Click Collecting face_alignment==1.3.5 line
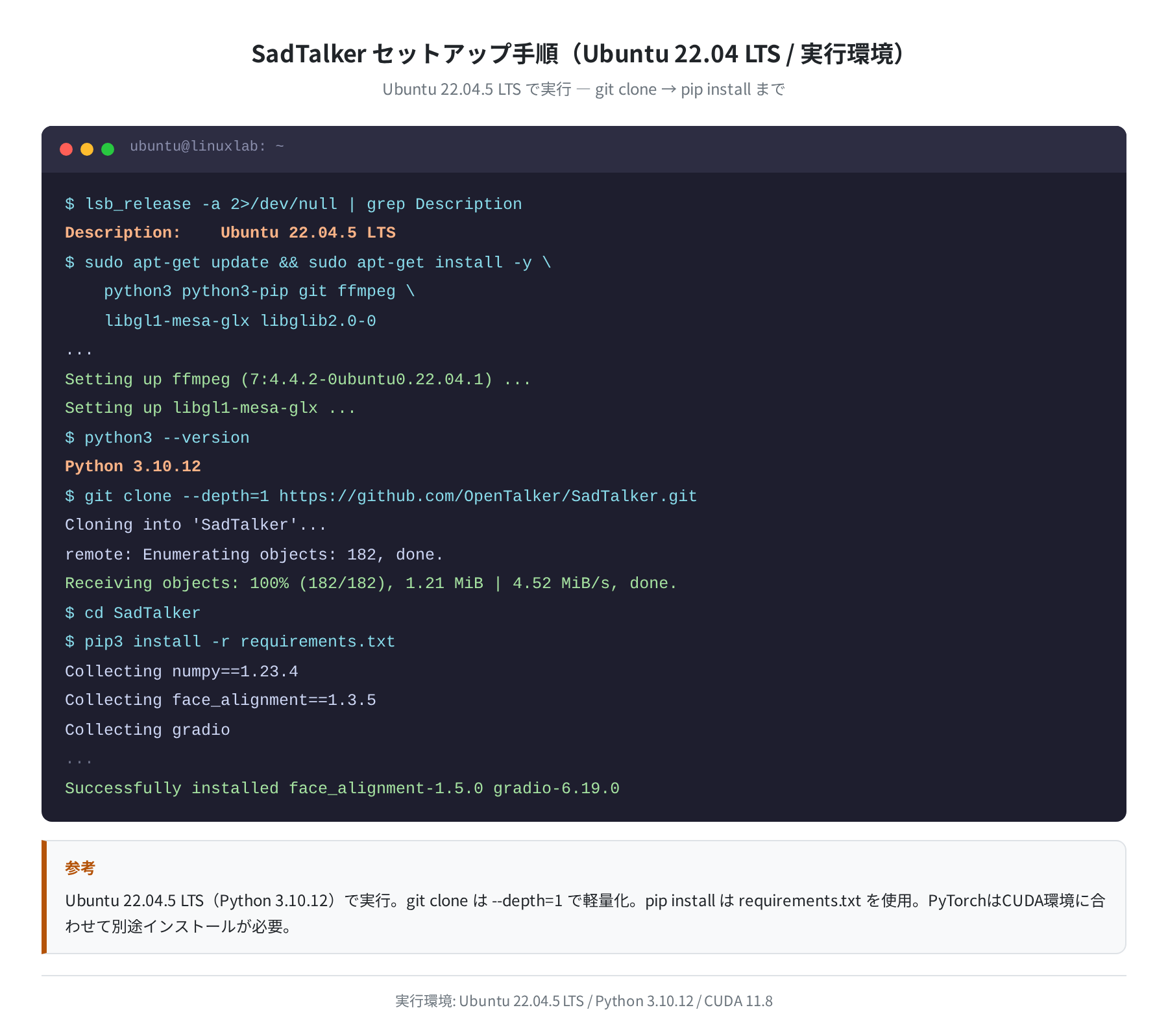1168x1036 pixels. click(221, 700)
